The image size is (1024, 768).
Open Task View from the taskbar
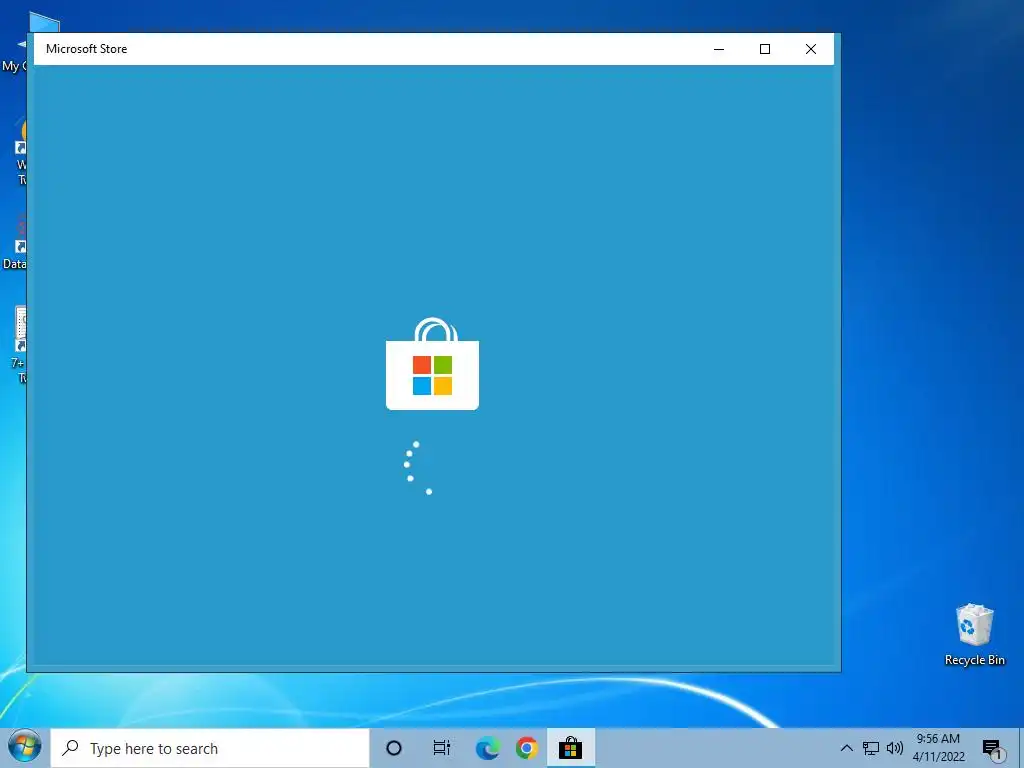442,748
